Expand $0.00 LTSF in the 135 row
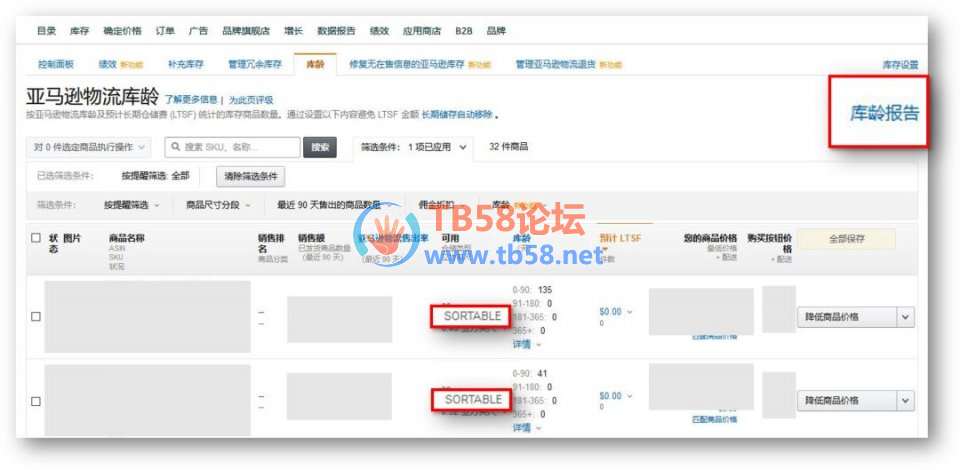 616,312
